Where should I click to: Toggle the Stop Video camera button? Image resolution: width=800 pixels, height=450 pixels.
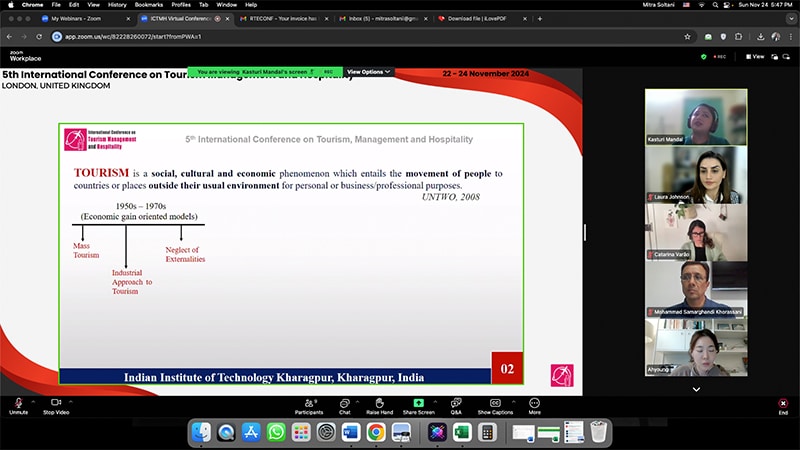(x=56, y=403)
